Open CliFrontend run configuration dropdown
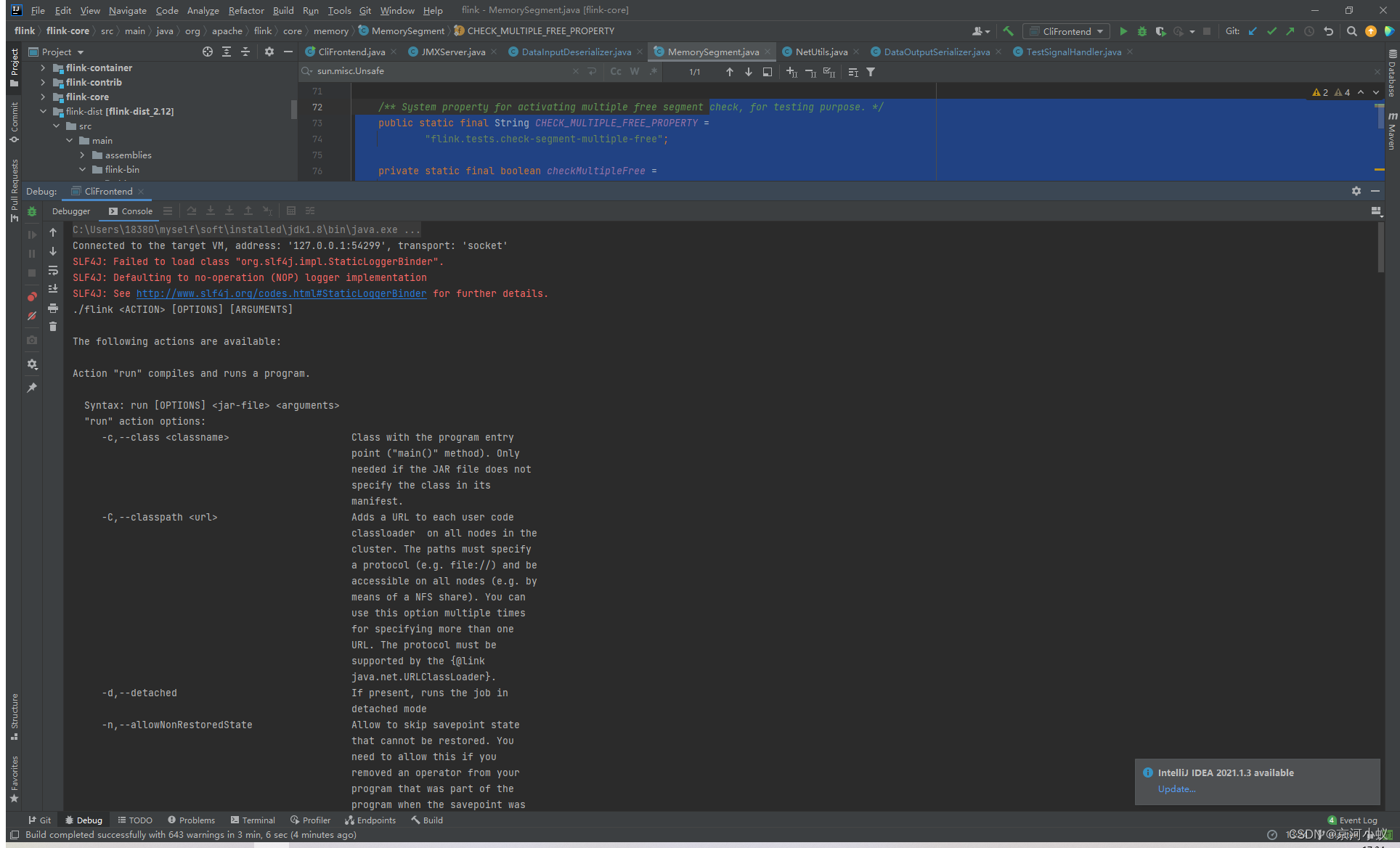The height and width of the screenshot is (848, 1400). 1067,31
